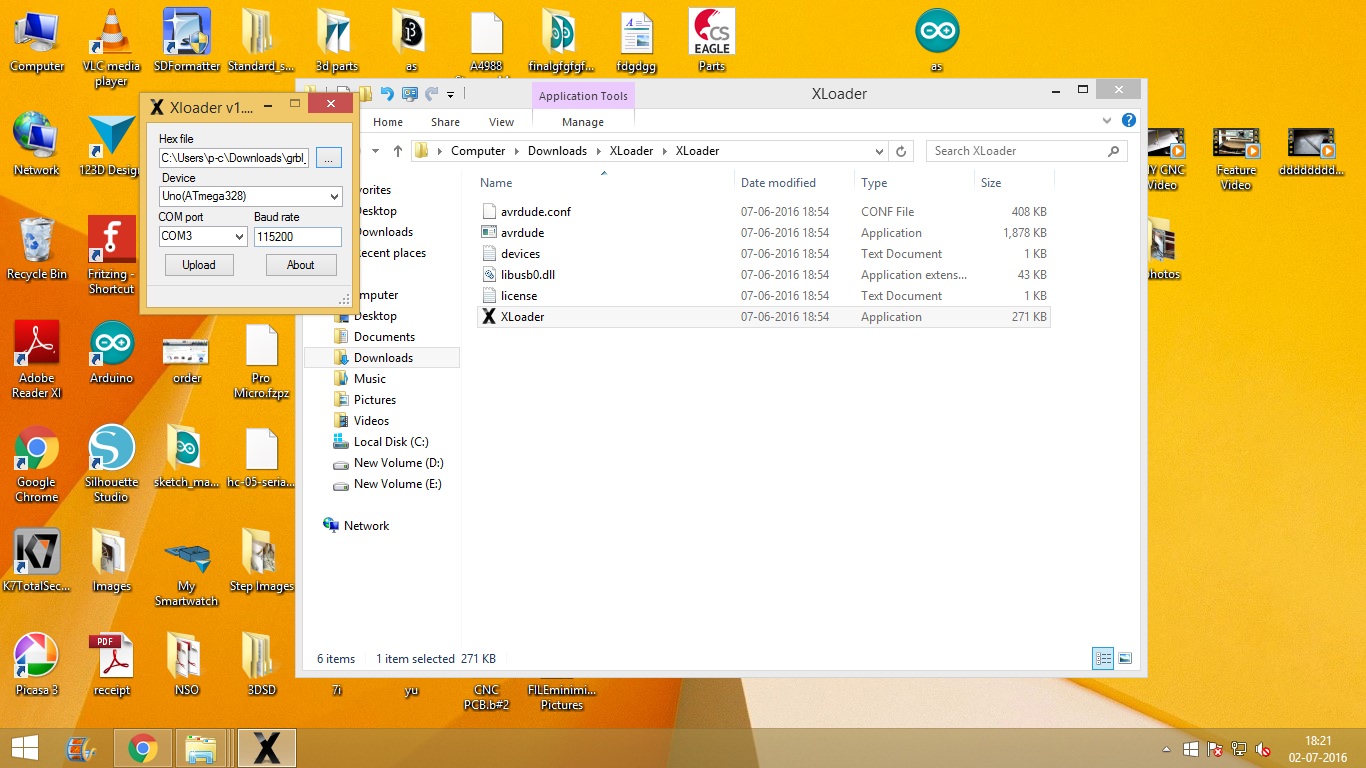Screen dimensions: 1366x768
Task: Click the Hex file path field
Action: click(235, 157)
